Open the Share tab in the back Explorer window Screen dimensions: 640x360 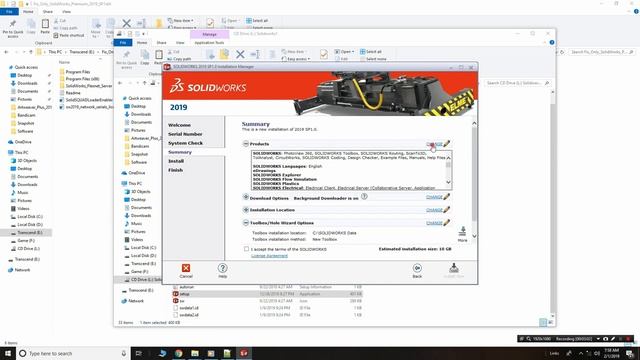(x=48, y=12)
